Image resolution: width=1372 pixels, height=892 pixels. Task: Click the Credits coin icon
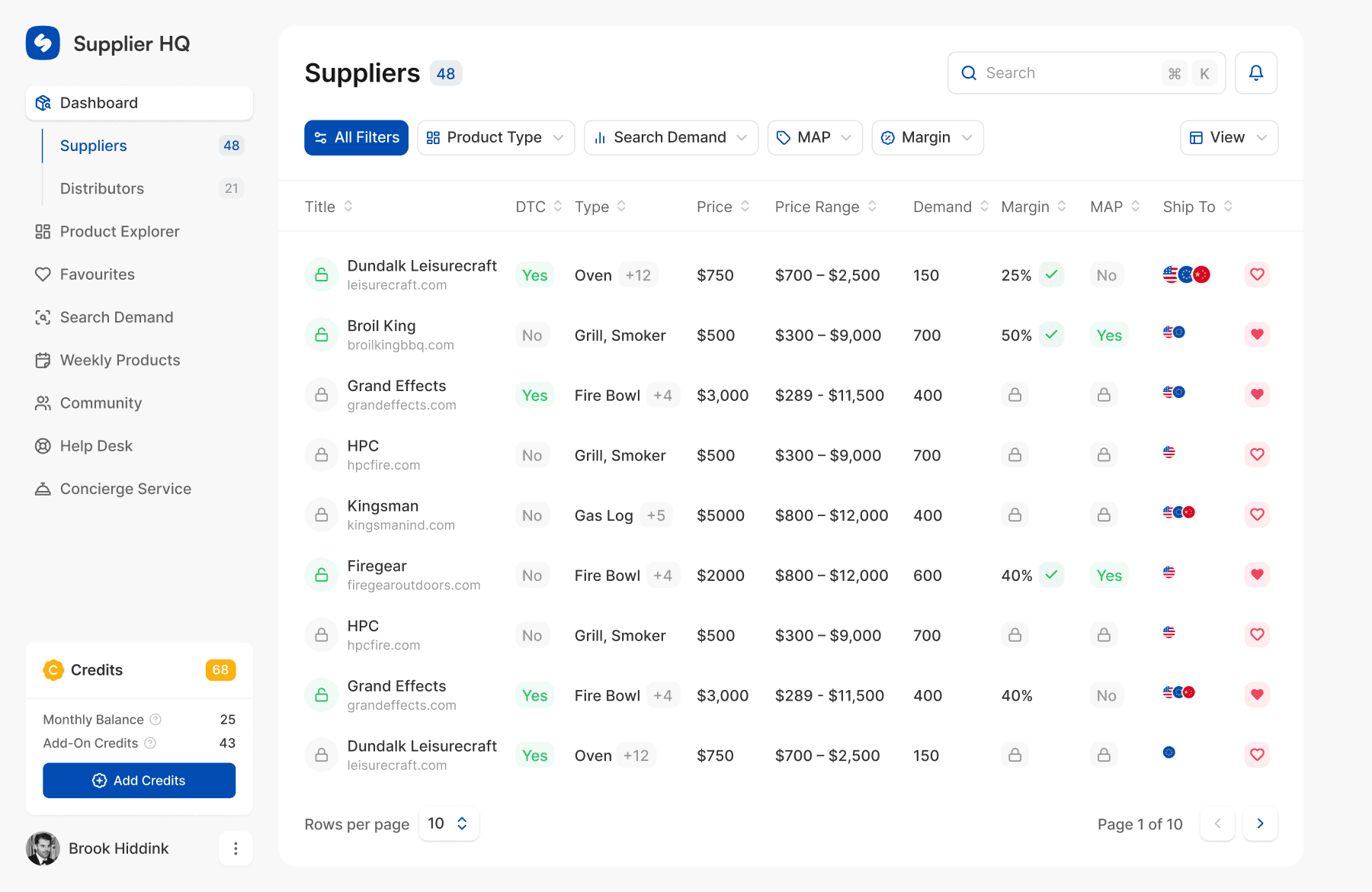(x=53, y=670)
